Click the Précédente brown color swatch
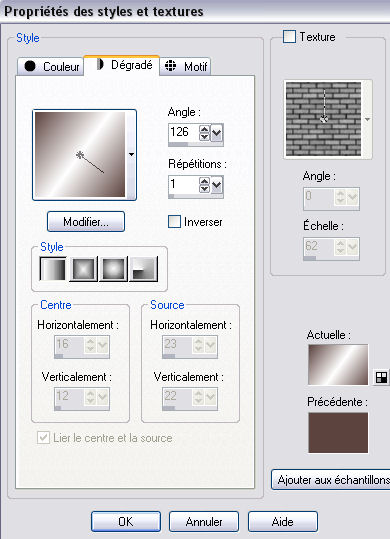This screenshot has width=390, height=539. (x=338, y=433)
